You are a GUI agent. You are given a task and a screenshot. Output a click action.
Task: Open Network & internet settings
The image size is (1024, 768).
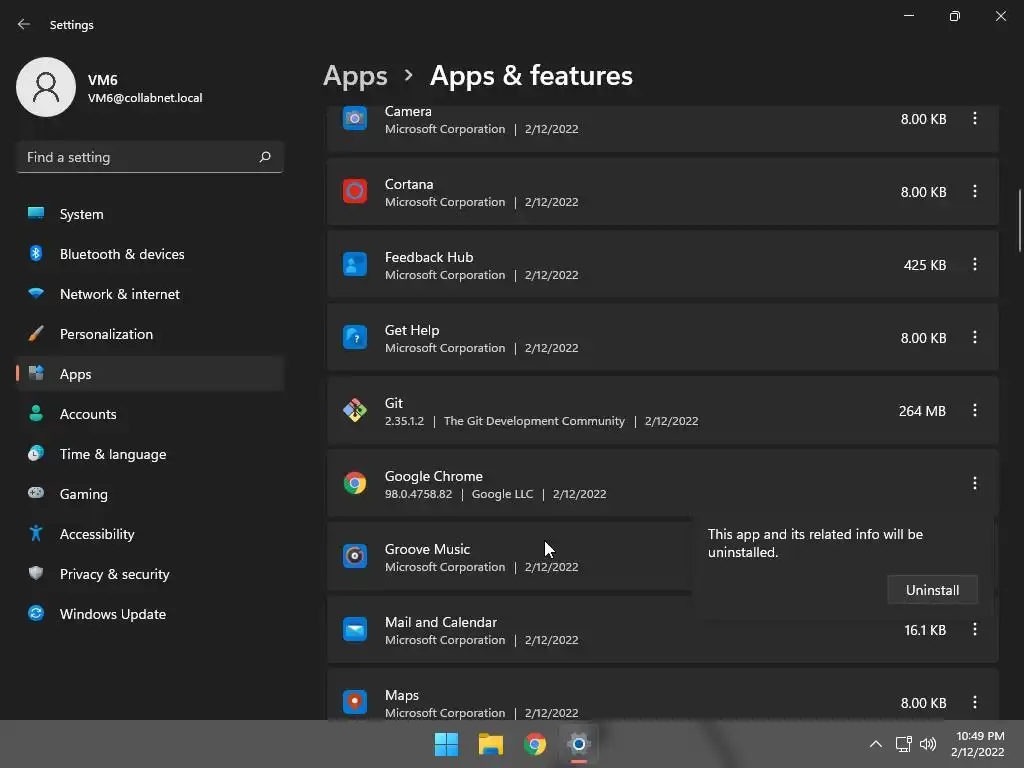pyautogui.click(x=150, y=294)
